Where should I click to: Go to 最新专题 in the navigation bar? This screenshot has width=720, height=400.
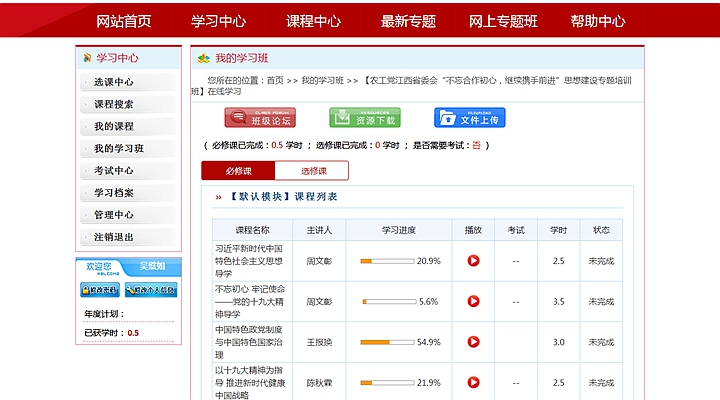click(408, 21)
